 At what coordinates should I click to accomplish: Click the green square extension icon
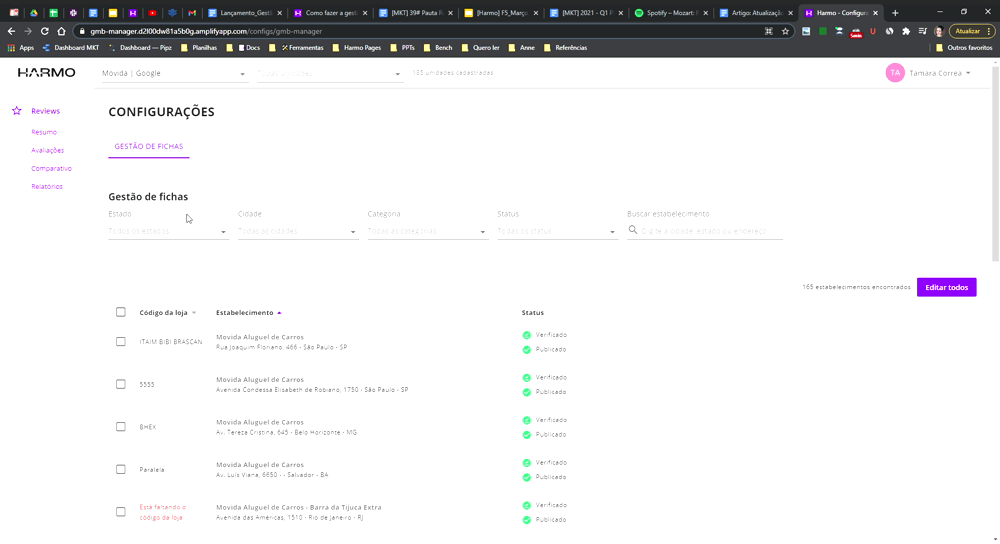click(x=823, y=31)
